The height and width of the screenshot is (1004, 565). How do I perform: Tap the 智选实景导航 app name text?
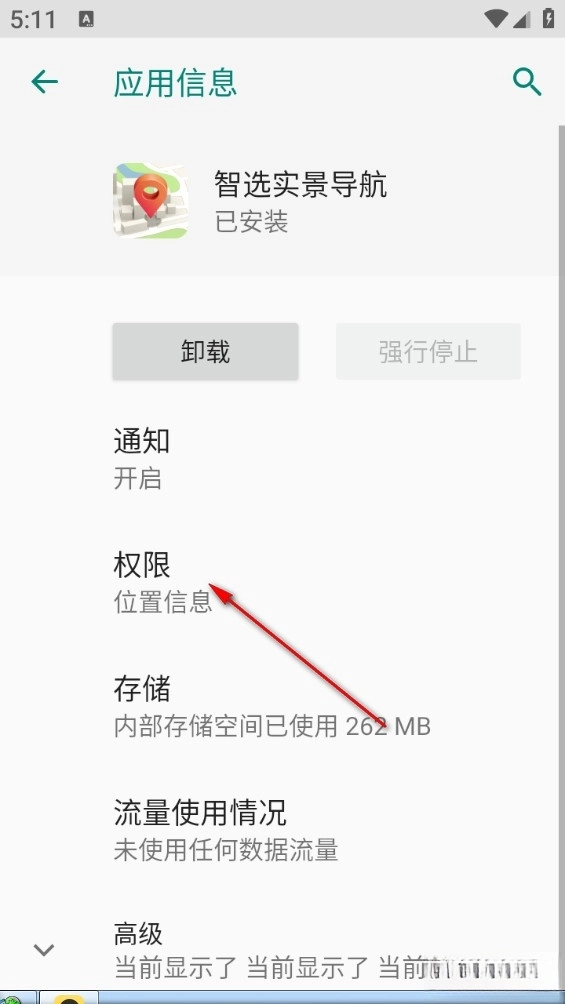[300, 184]
